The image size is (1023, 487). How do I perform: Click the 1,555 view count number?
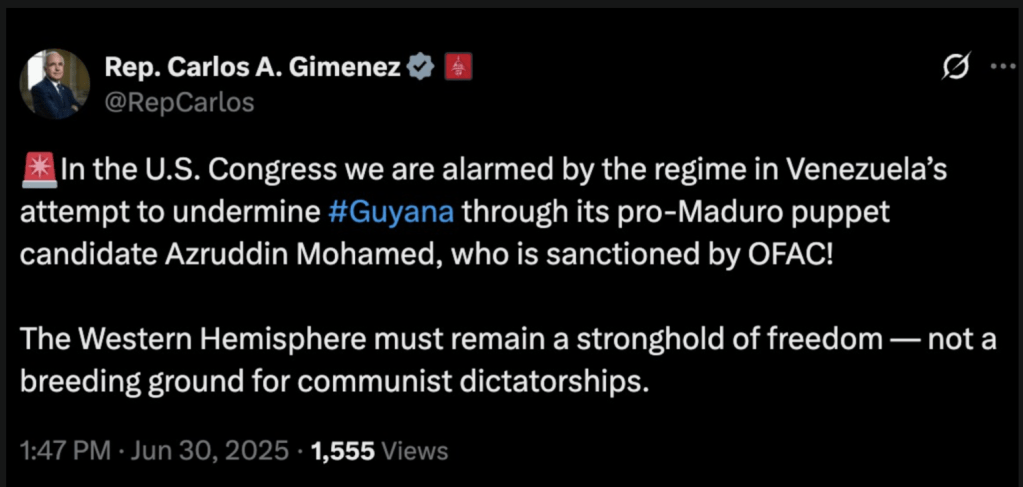coord(343,449)
